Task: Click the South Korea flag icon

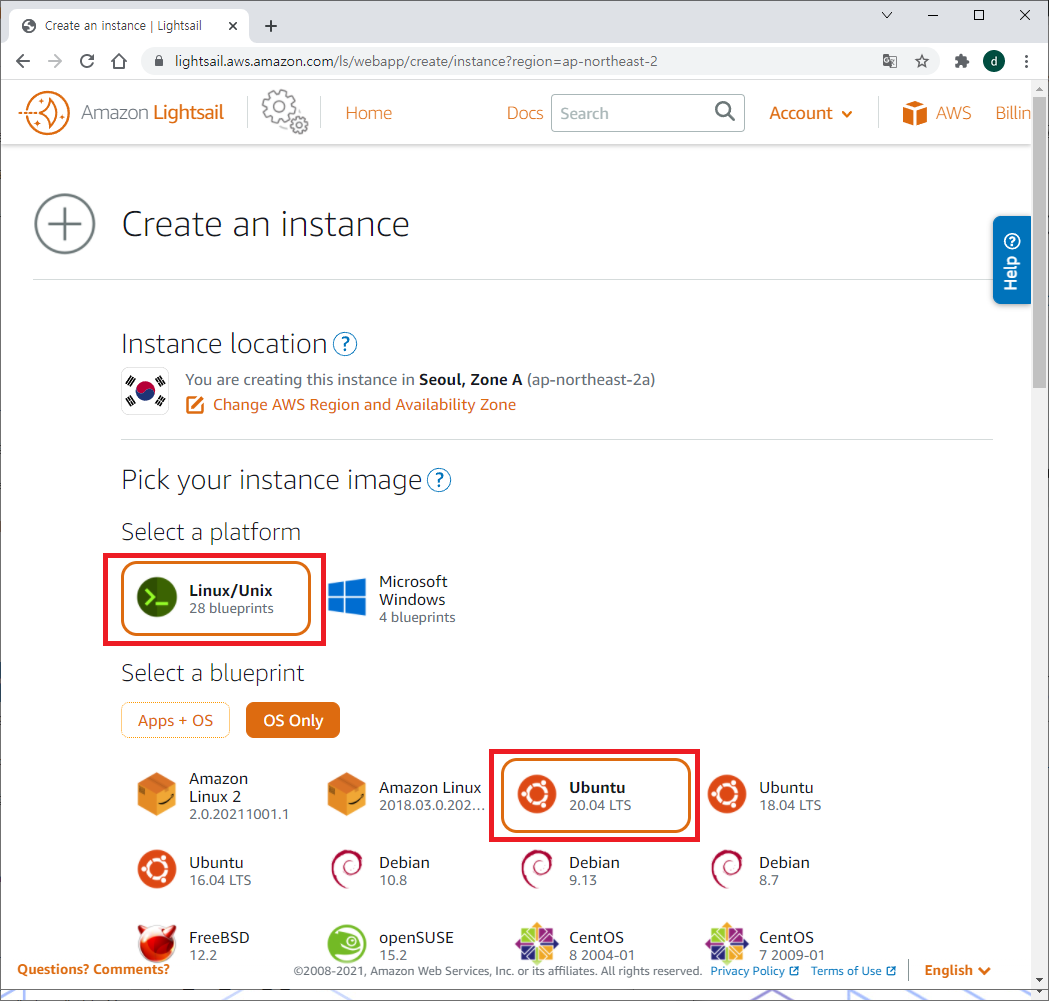Action: [x=145, y=391]
